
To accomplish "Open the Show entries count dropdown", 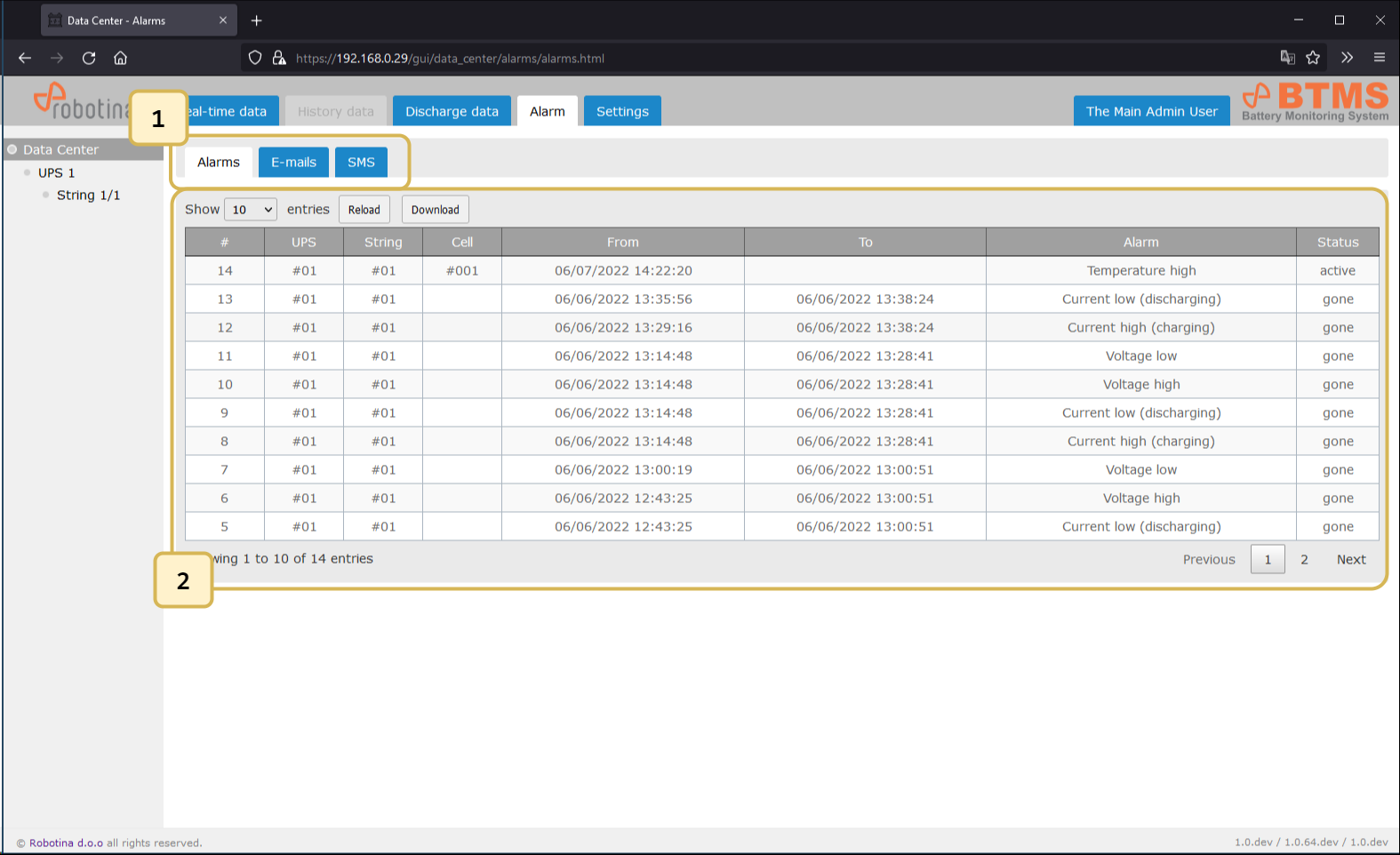I will coord(251,210).
